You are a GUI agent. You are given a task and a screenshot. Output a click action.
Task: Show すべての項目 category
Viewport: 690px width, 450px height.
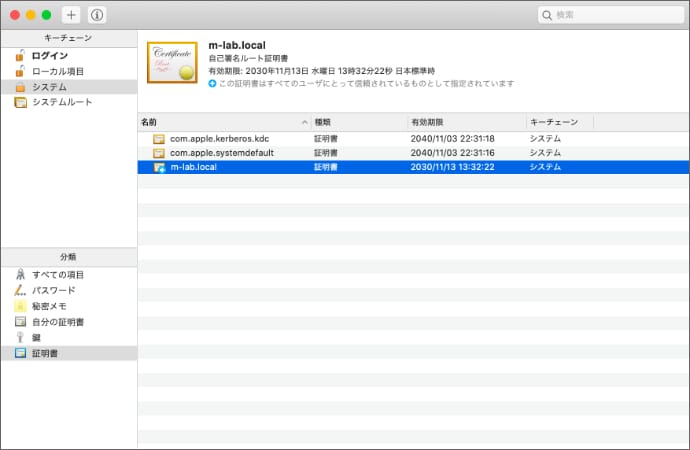[57, 274]
